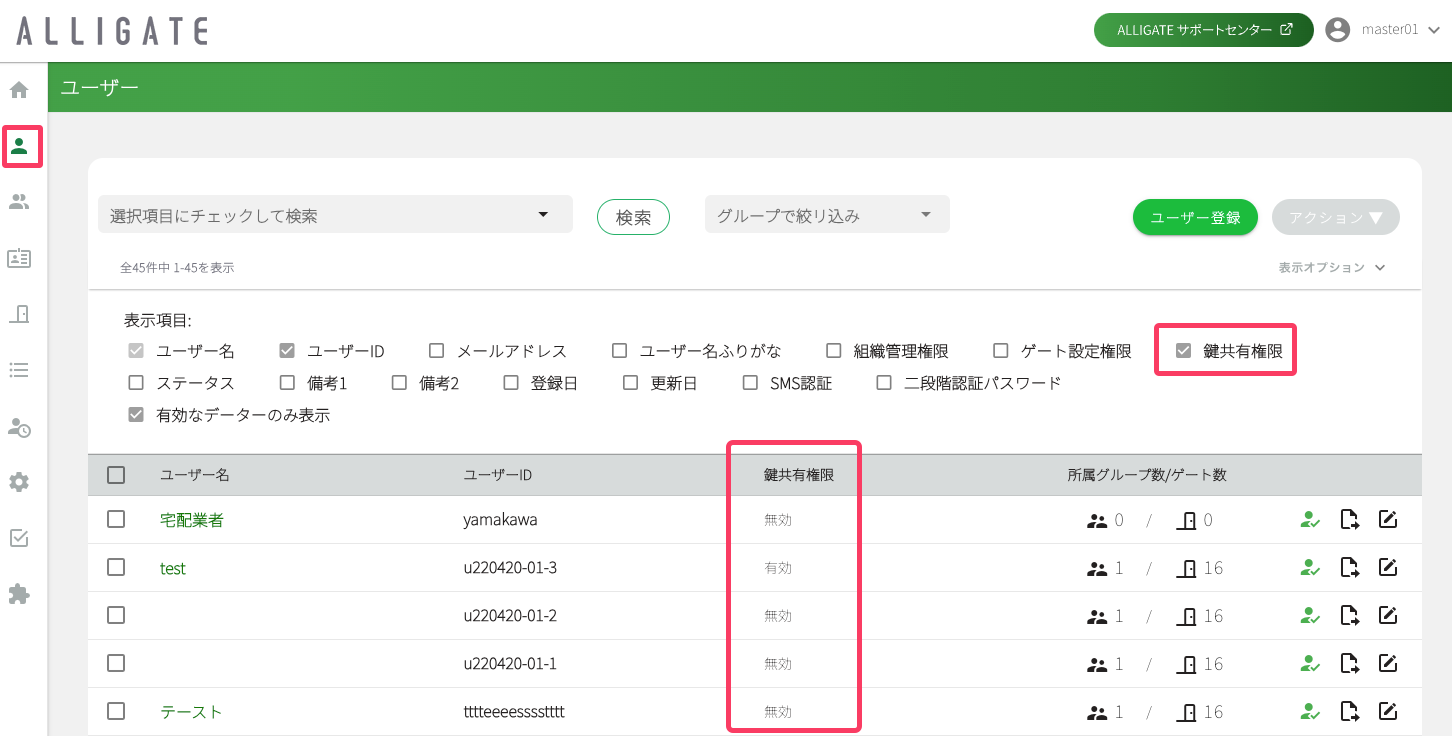Click edit pencil icon for yamakawa row
This screenshot has width=1452, height=736.
point(1387,519)
